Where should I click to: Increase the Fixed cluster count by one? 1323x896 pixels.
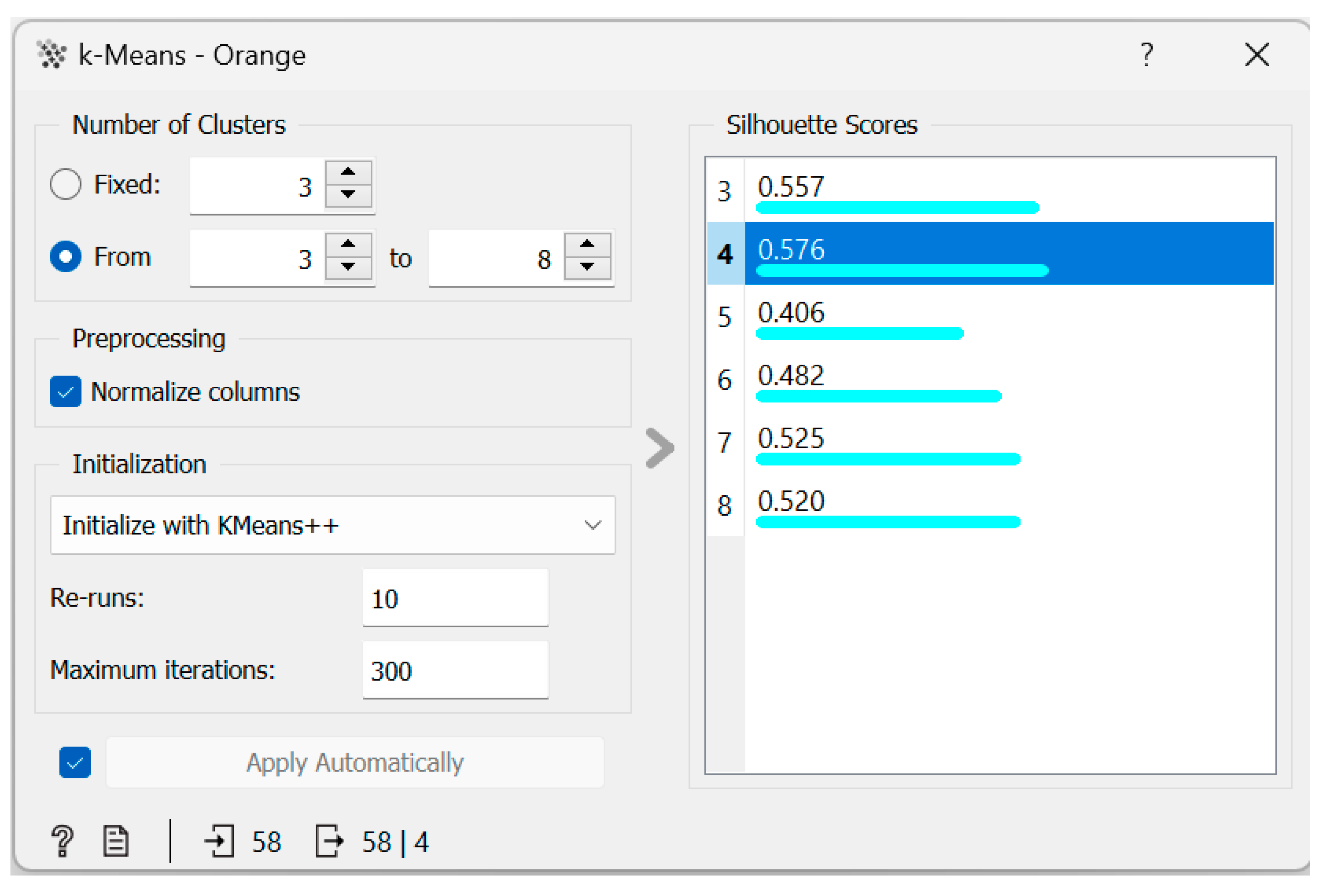click(348, 172)
